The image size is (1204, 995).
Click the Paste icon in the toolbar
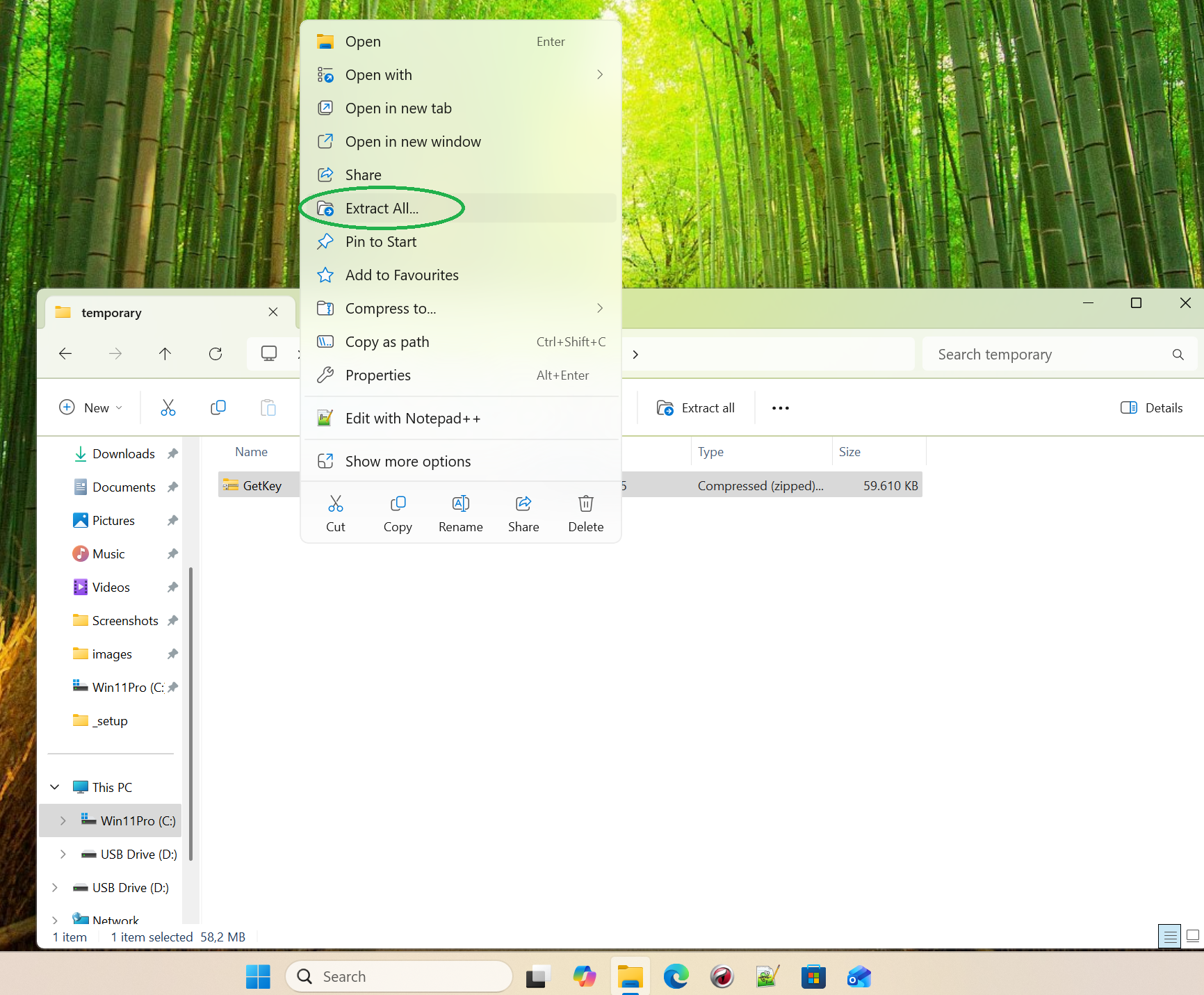(x=268, y=407)
